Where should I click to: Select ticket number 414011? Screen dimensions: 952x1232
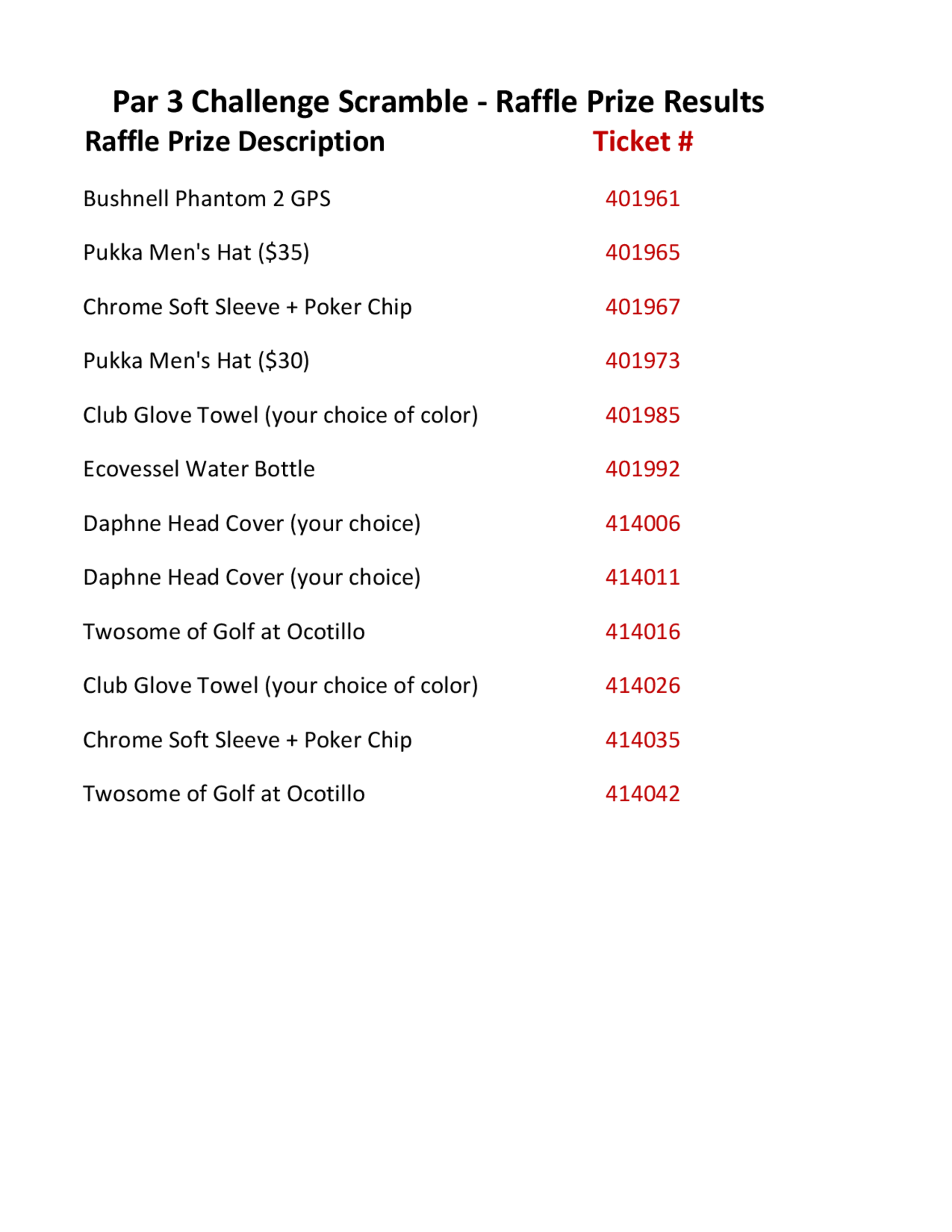[643, 577]
